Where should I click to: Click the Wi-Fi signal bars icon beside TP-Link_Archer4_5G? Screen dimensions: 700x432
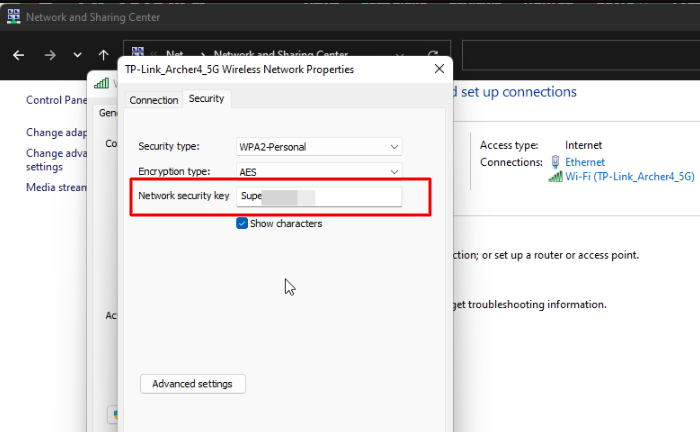pyautogui.click(x=555, y=177)
